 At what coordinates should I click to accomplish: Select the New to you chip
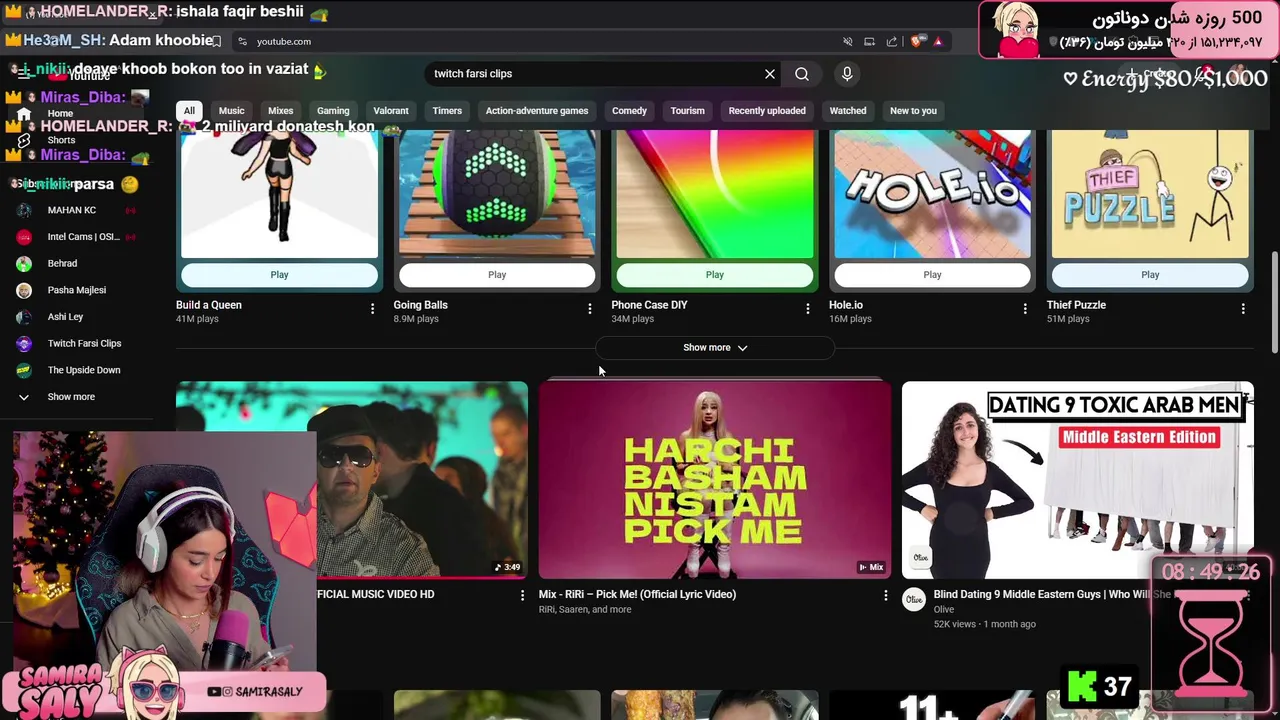pos(913,111)
